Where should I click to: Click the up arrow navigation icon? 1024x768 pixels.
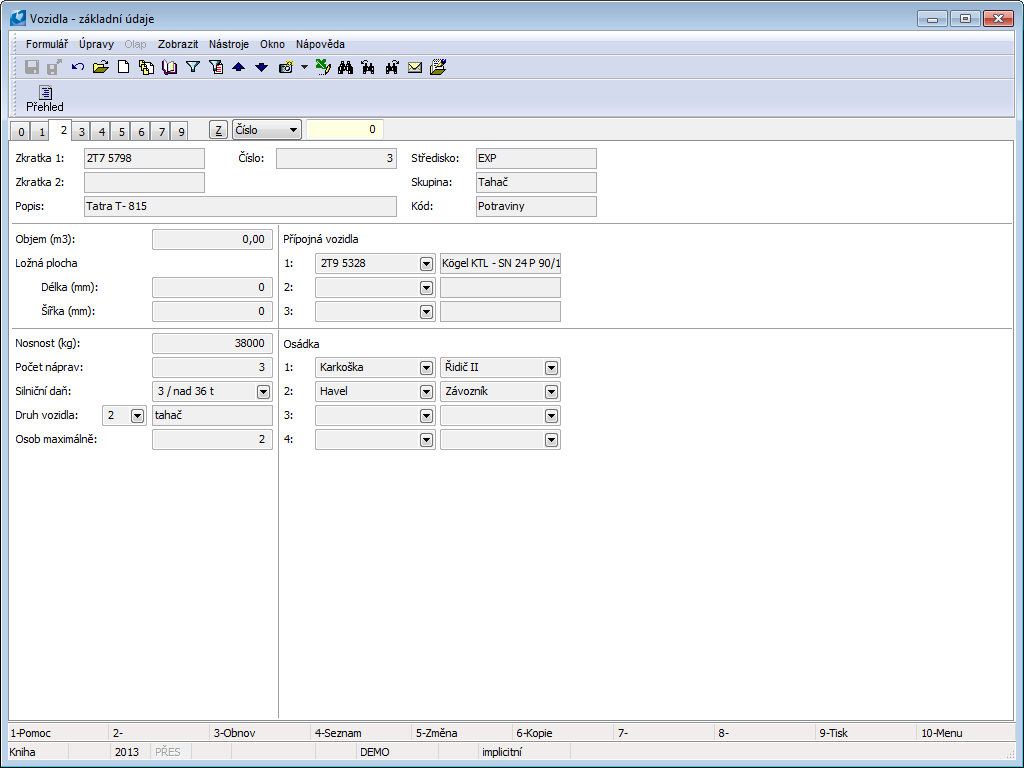pos(238,67)
